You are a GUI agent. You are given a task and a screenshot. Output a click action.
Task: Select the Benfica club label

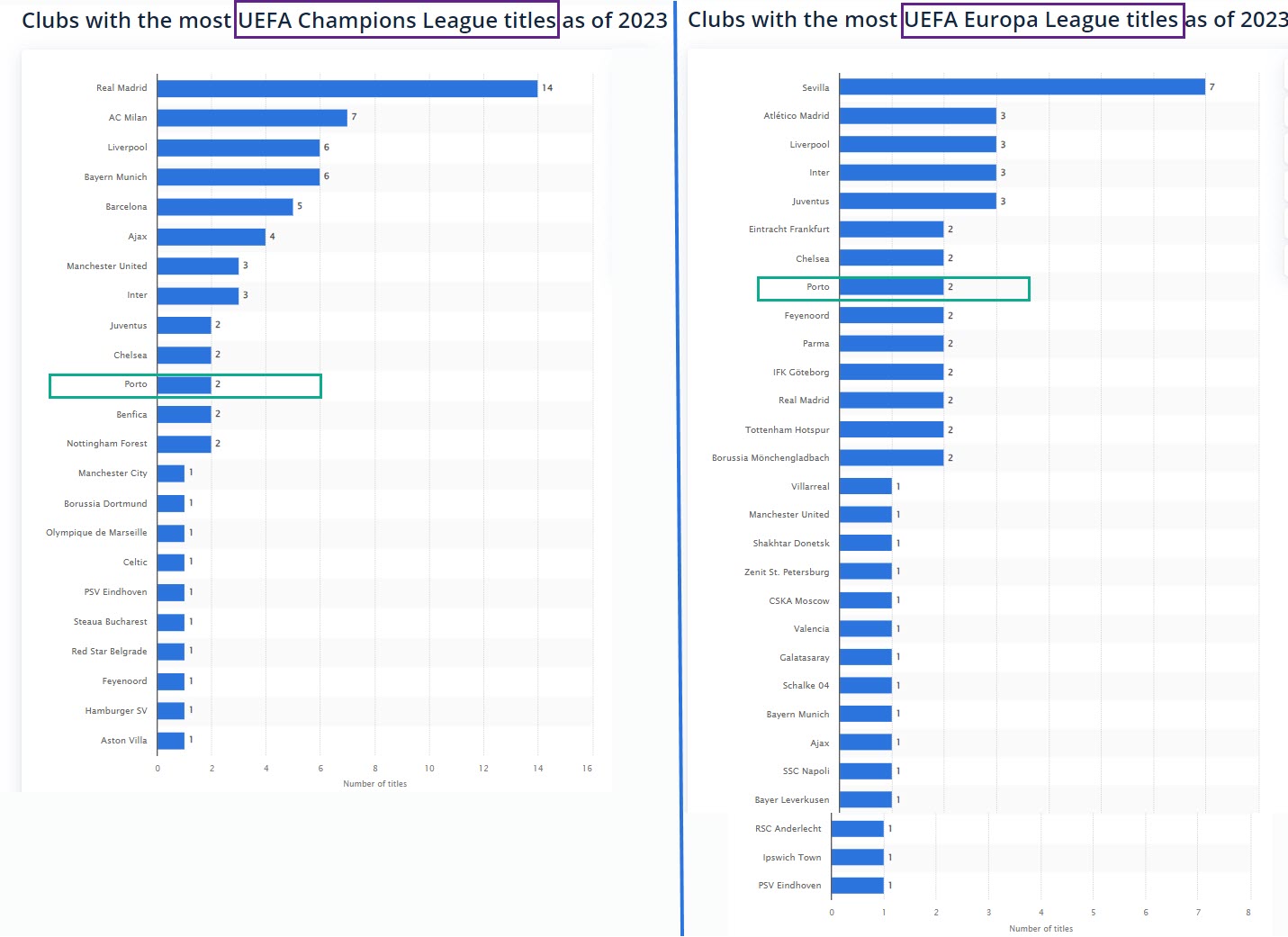[132, 415]
